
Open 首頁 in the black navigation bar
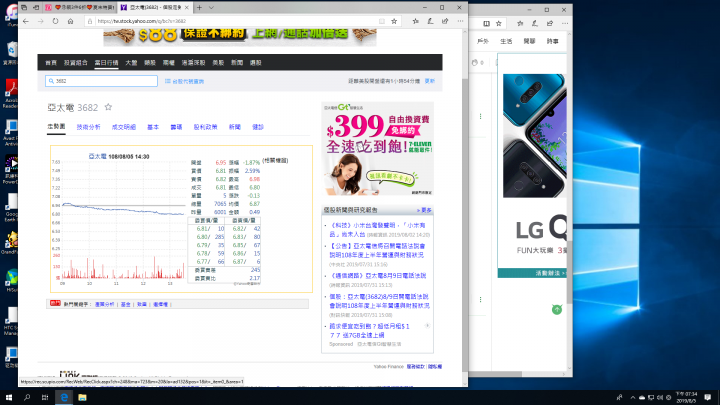click(51, 62)
